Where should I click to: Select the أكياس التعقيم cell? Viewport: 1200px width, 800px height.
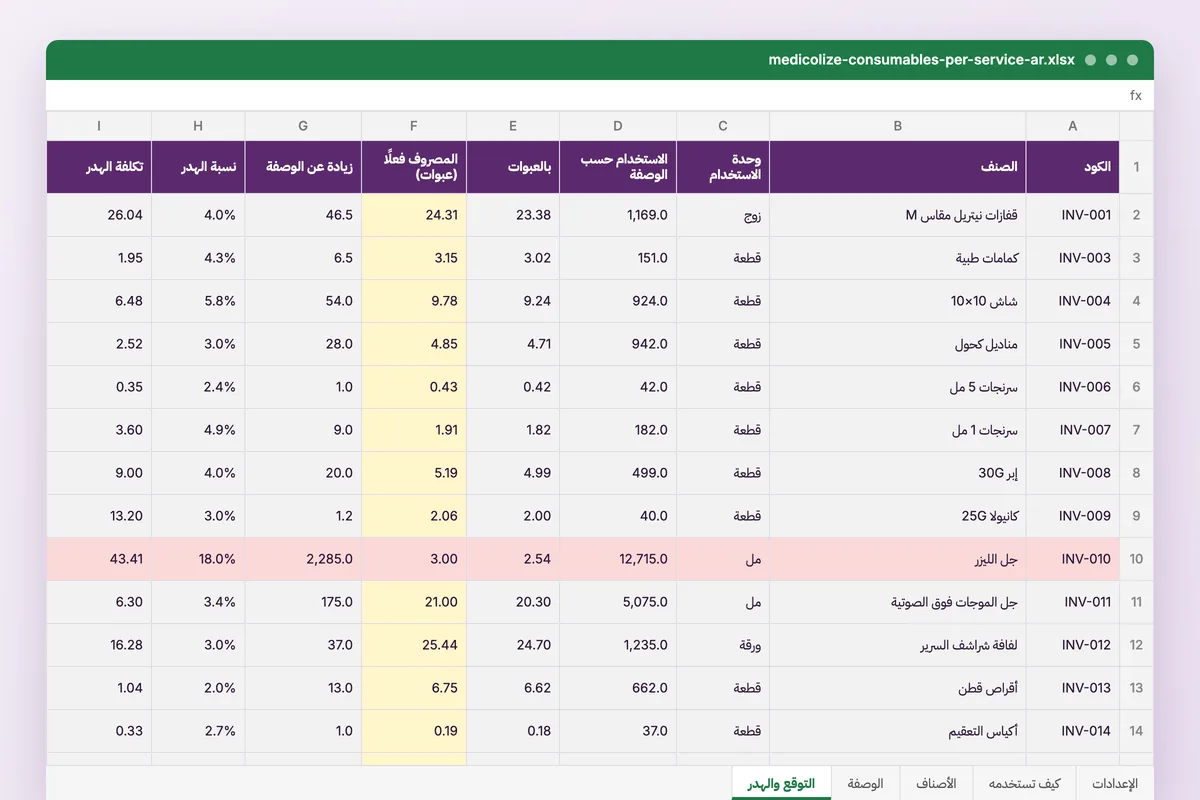pos(898,731)
